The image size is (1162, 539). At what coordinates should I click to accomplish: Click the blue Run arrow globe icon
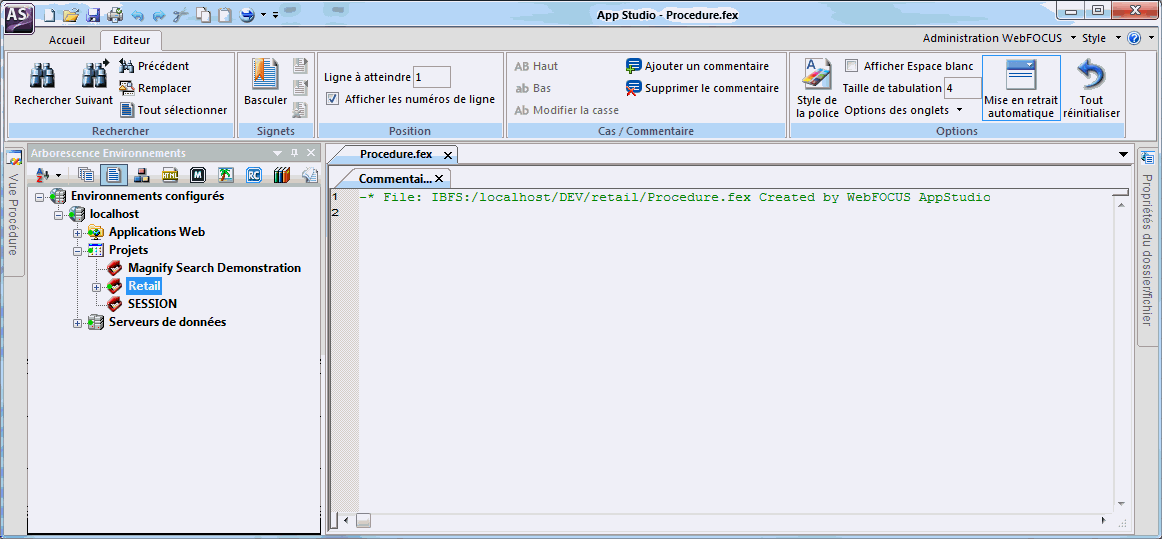tap(247, 14)
